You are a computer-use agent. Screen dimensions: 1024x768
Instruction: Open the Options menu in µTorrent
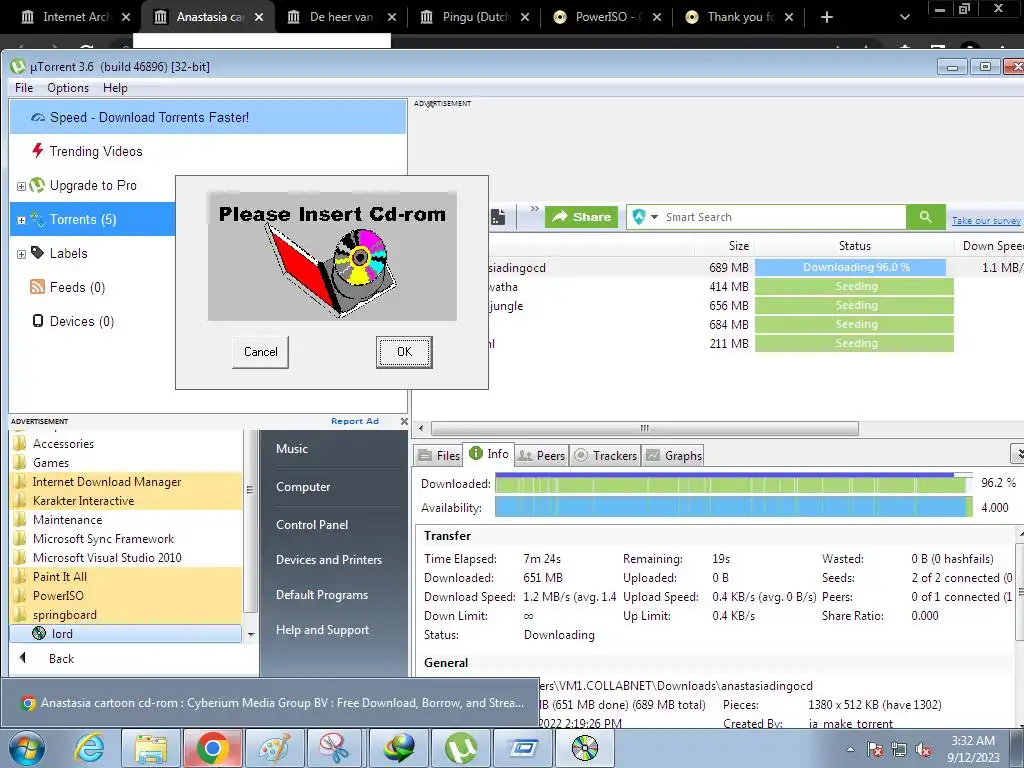[68, 88]
